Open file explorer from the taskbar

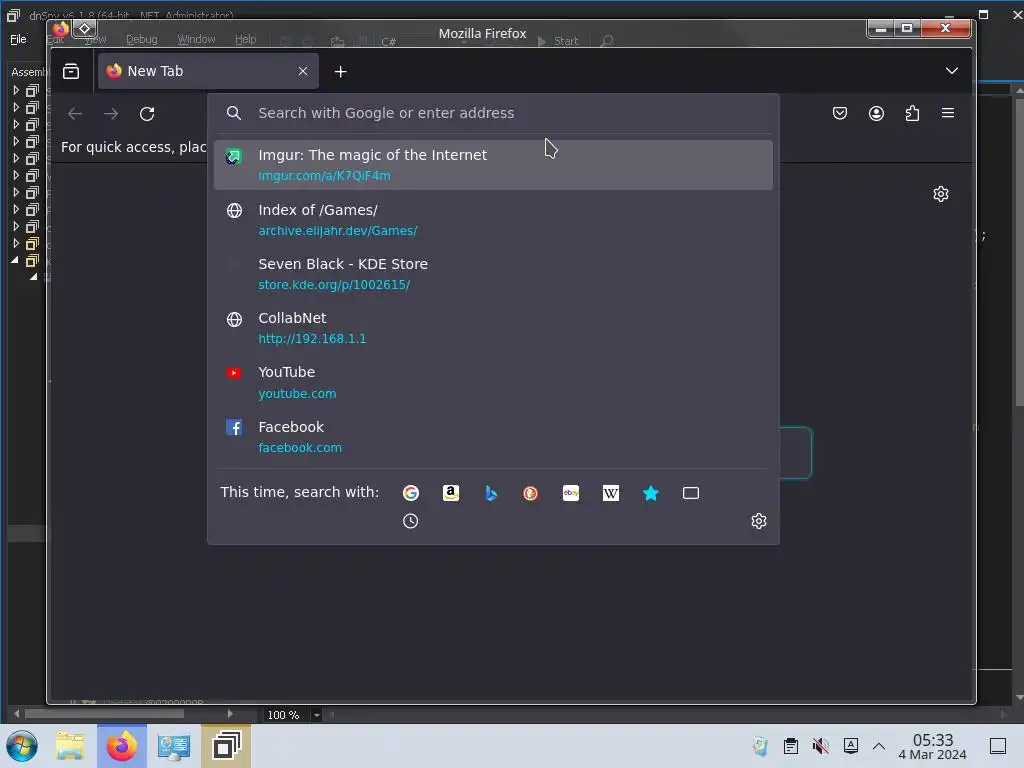click(70, 746)
